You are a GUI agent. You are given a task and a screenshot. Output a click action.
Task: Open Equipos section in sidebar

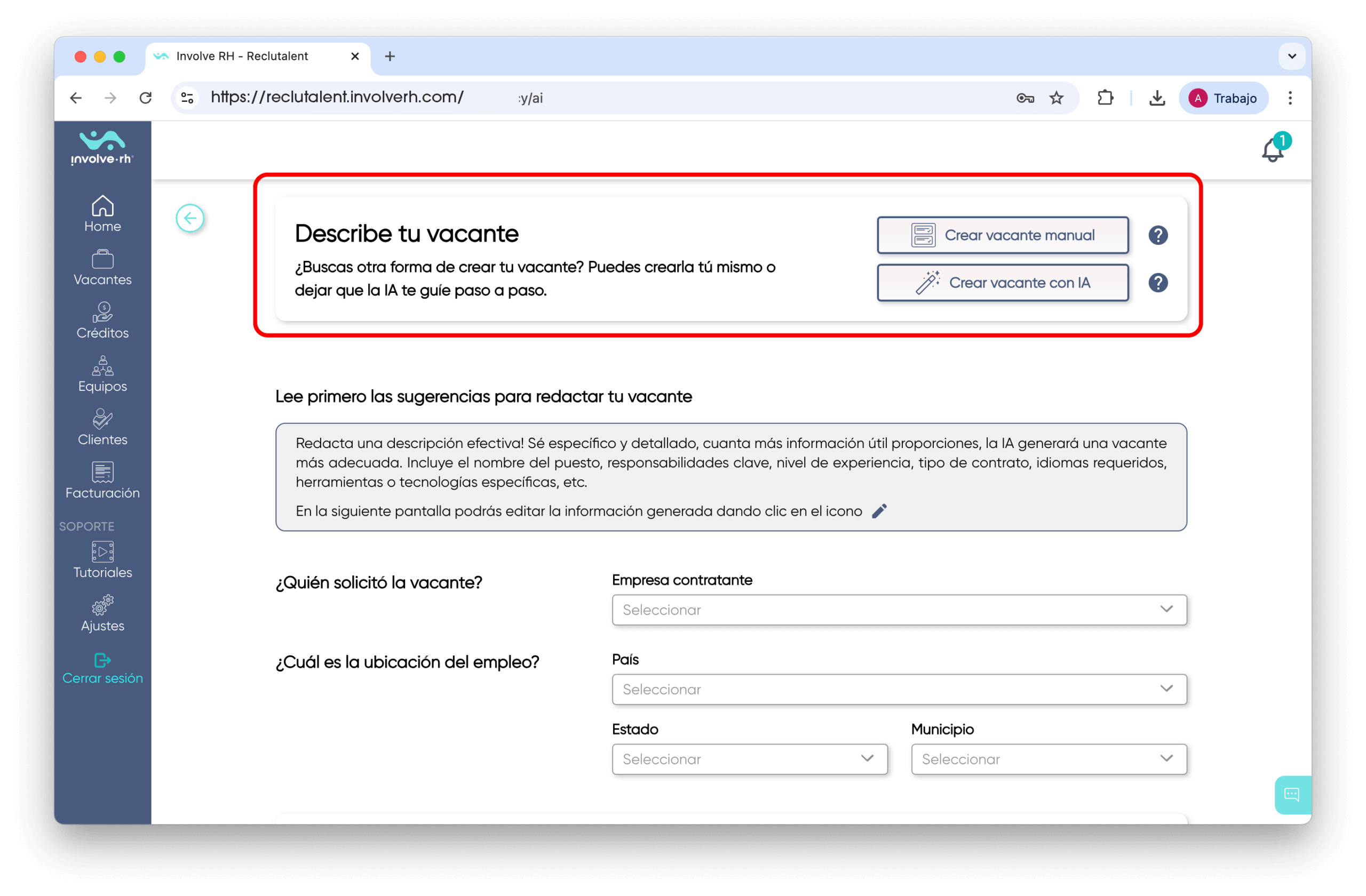point(103,374)
